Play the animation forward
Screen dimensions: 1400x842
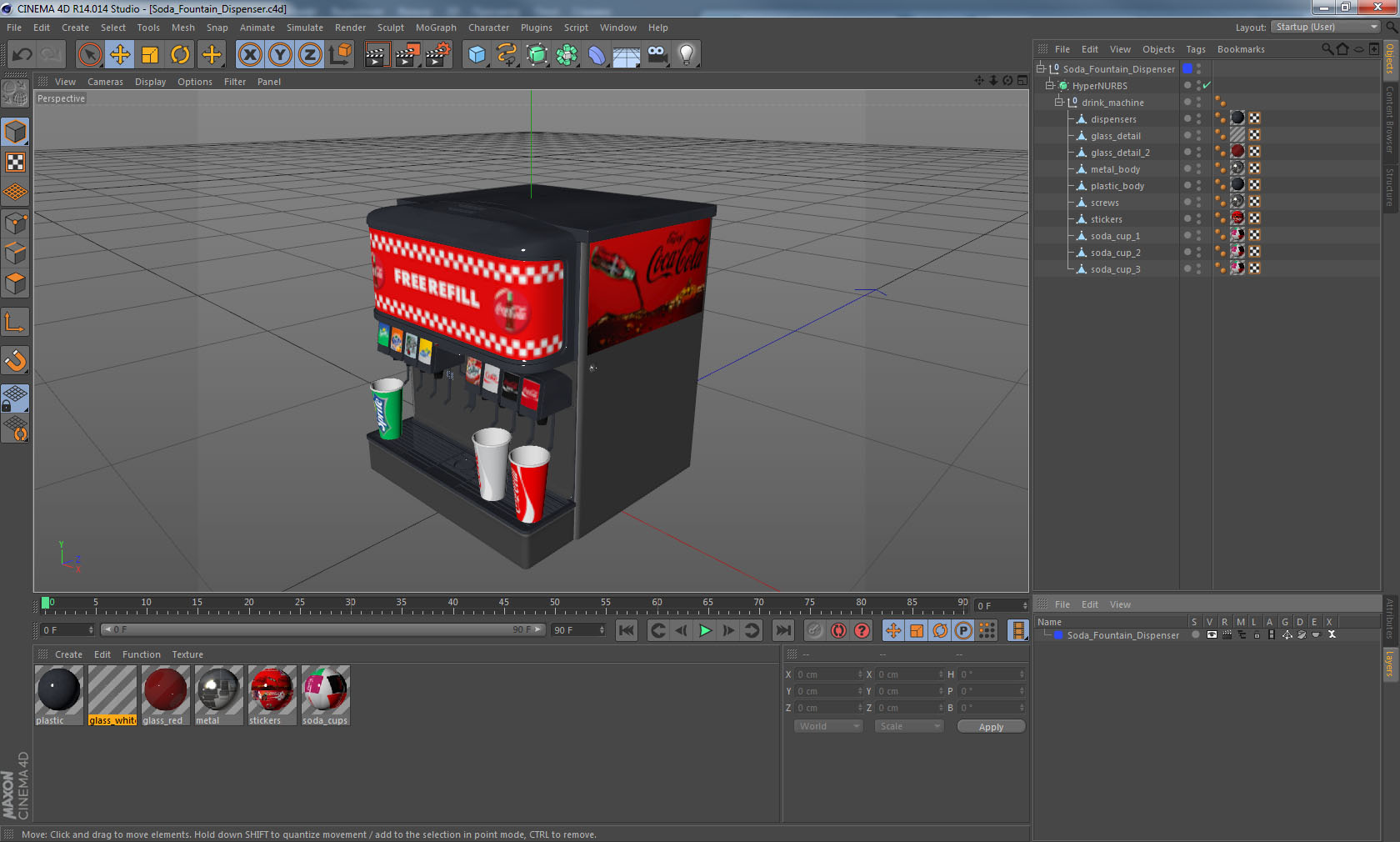pos(705,630)
